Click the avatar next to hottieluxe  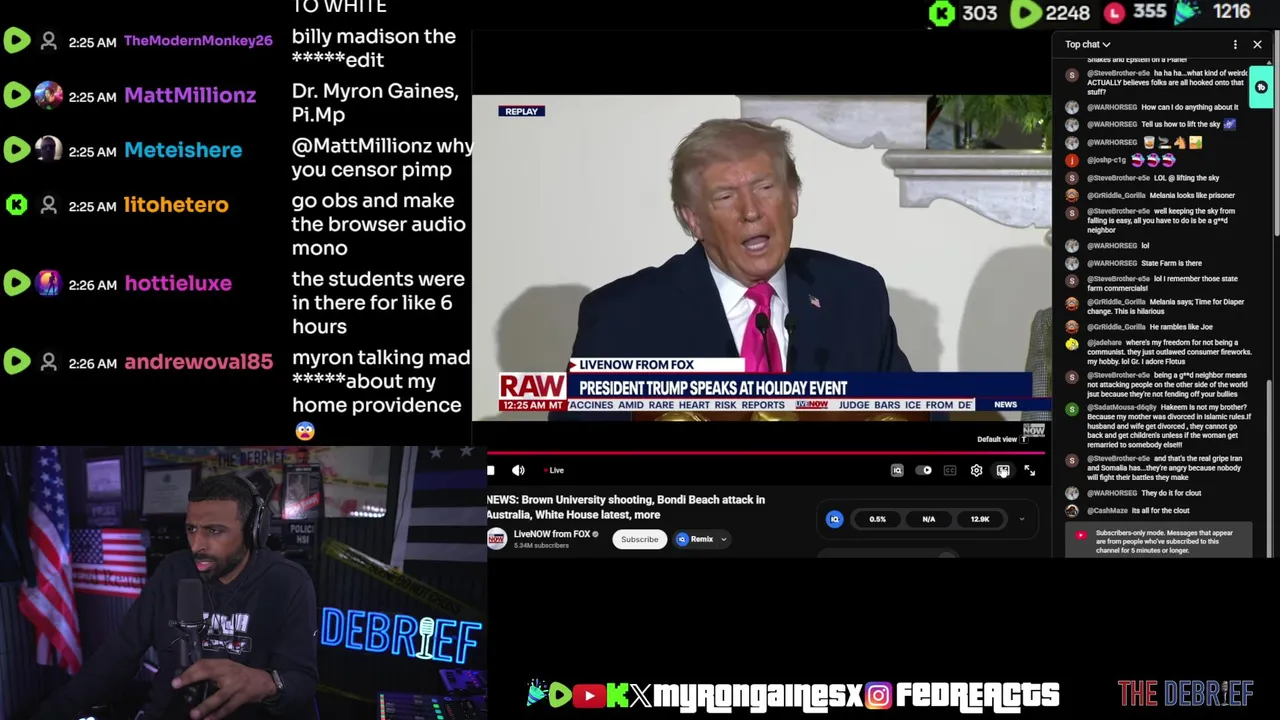pos(48,283)
